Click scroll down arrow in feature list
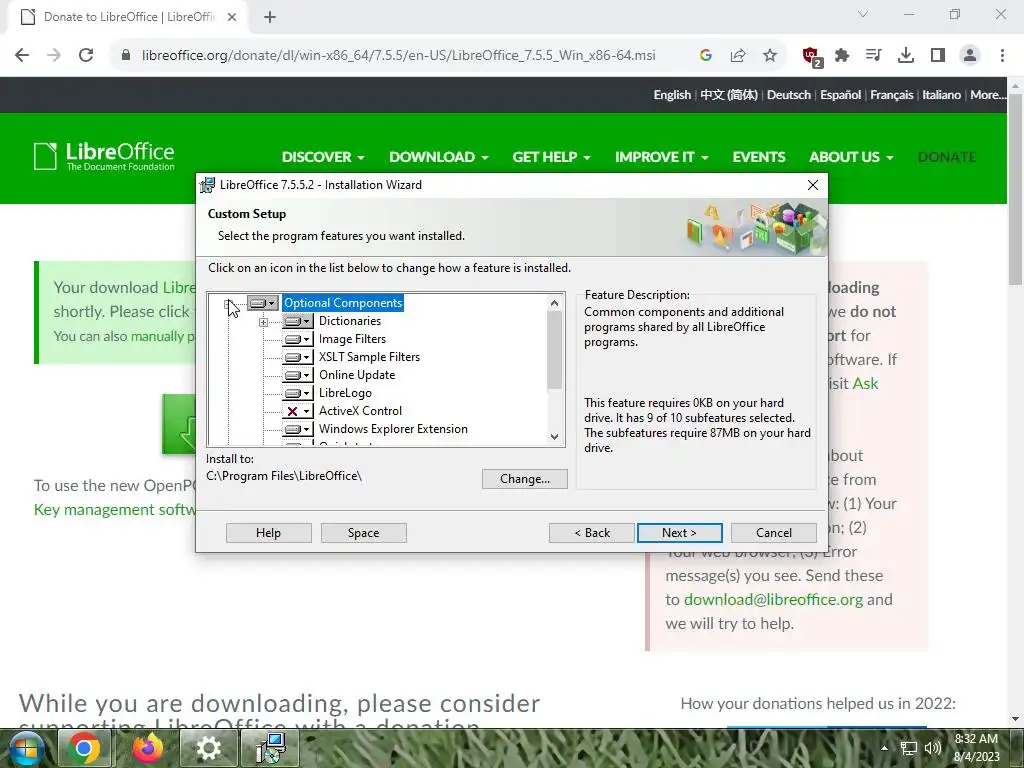The height and width of the screenshot is (768, 1024). pos(554,437)
